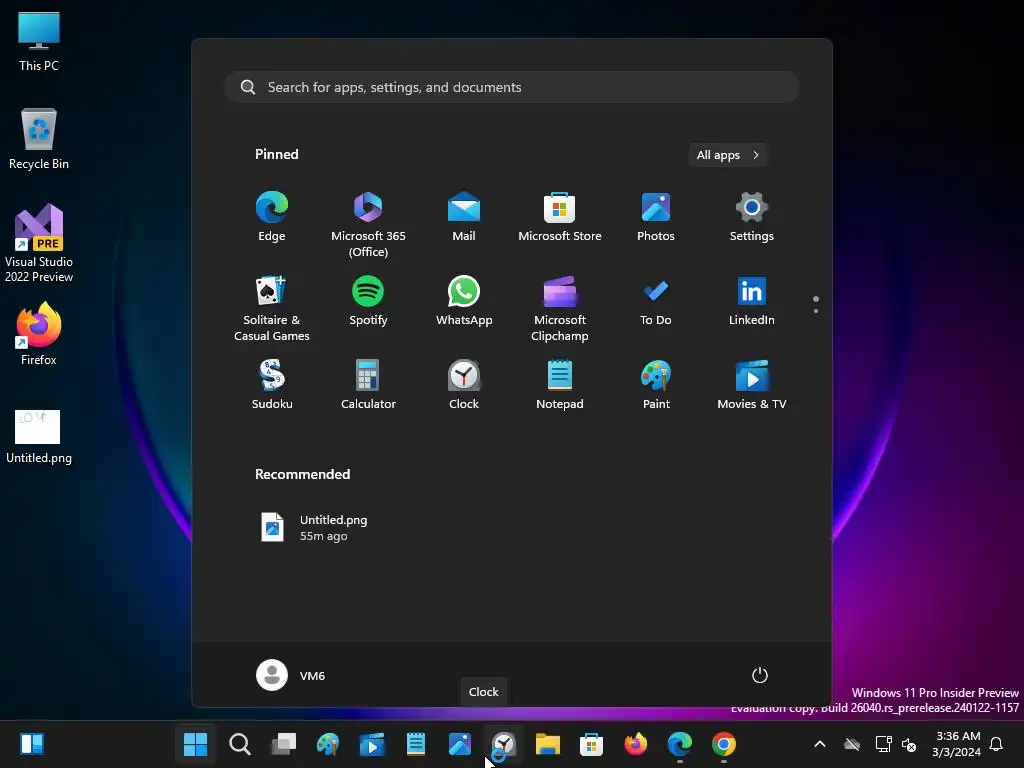
Task: Open Edge from the taskbar
Action: [680, 744]
